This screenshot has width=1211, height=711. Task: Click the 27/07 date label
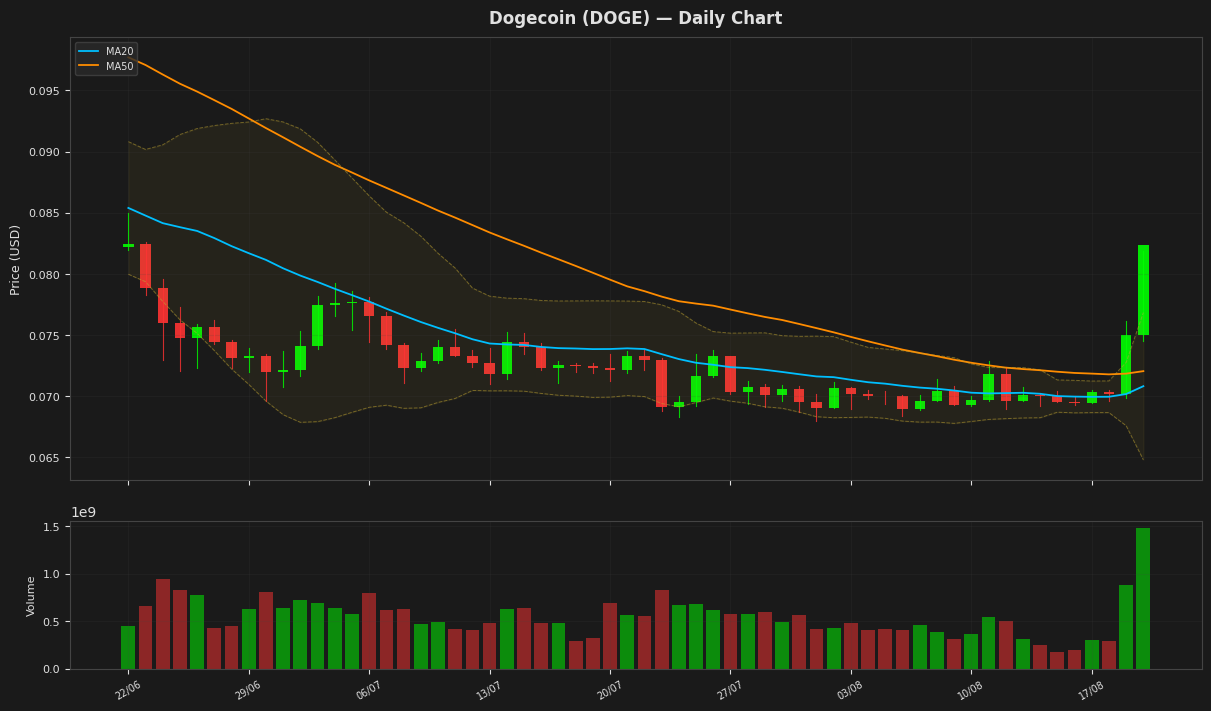(730, 691)
